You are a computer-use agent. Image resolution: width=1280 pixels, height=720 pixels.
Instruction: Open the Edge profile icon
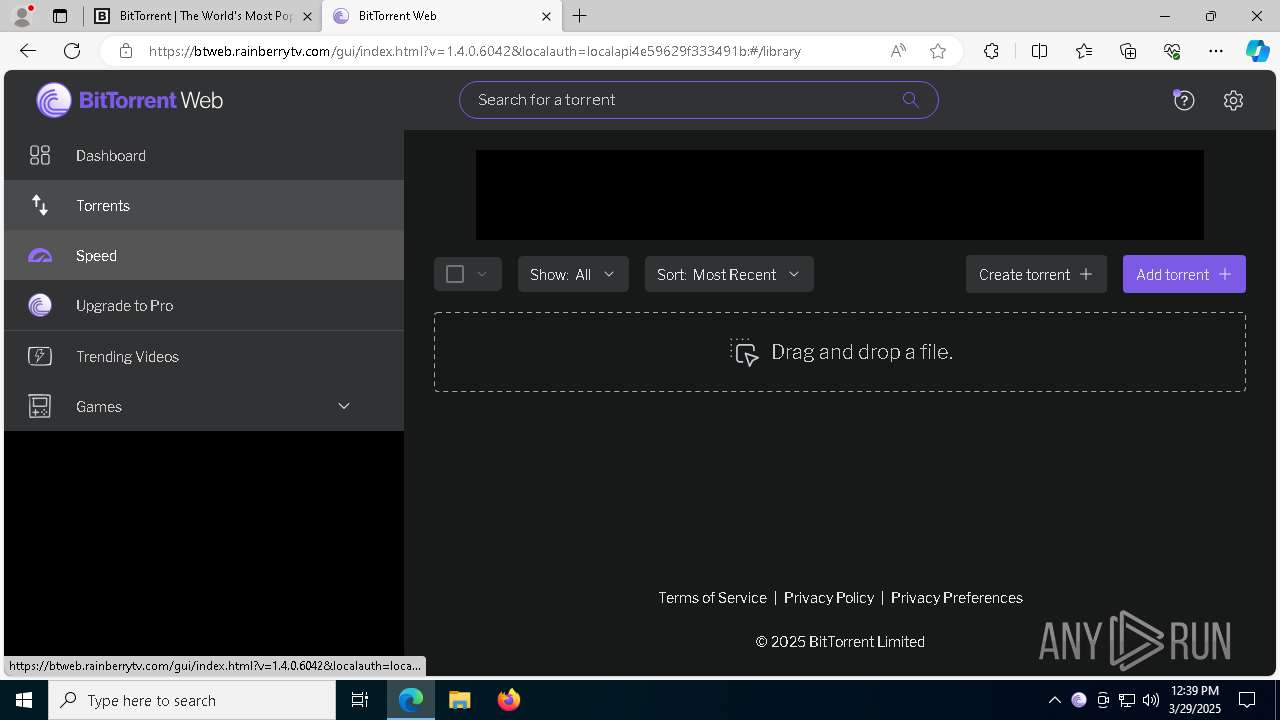(x=22, y=16)
